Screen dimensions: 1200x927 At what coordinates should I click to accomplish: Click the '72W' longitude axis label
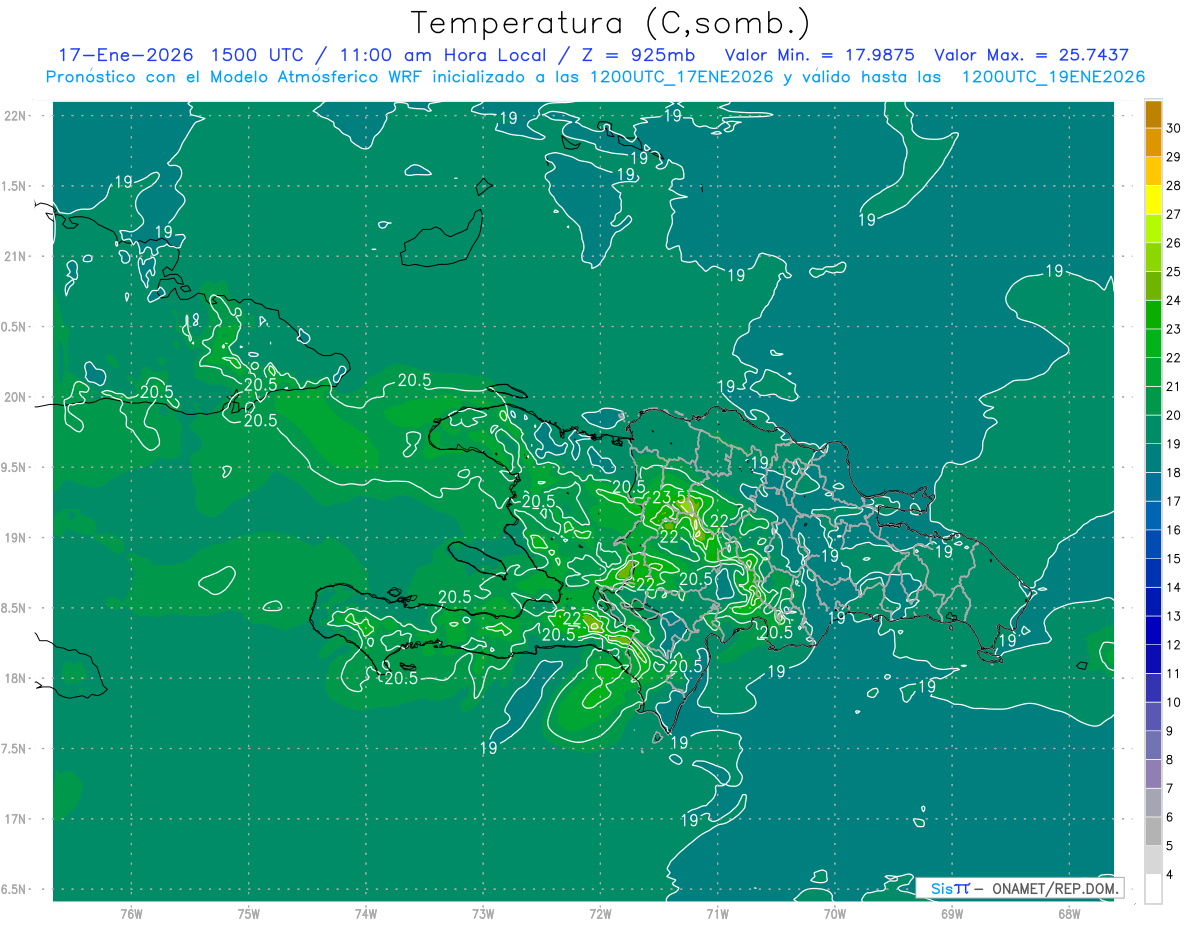click(x=600, y=913)
